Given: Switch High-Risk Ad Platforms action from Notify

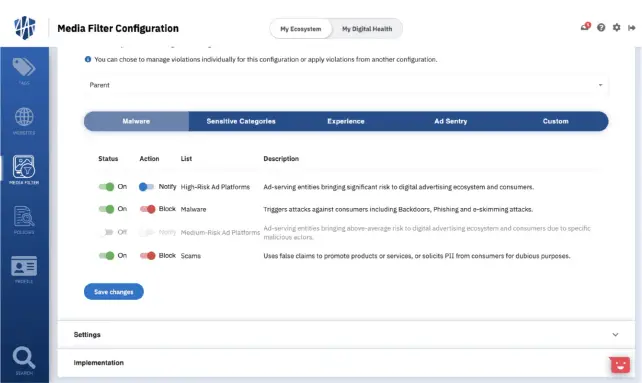Looking at the screenshot, I should pos(146,187).
